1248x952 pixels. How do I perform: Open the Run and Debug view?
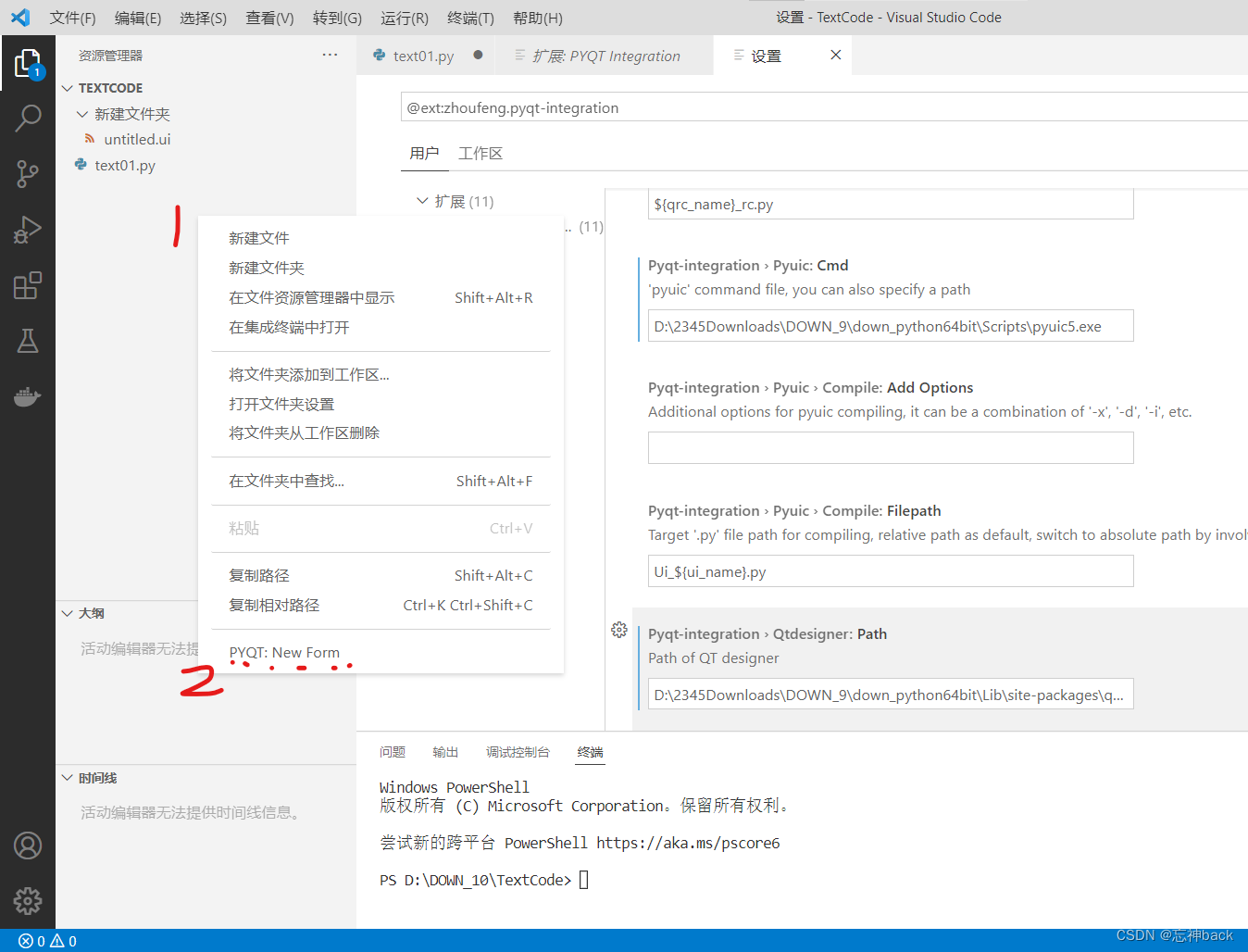coord(28,229)
